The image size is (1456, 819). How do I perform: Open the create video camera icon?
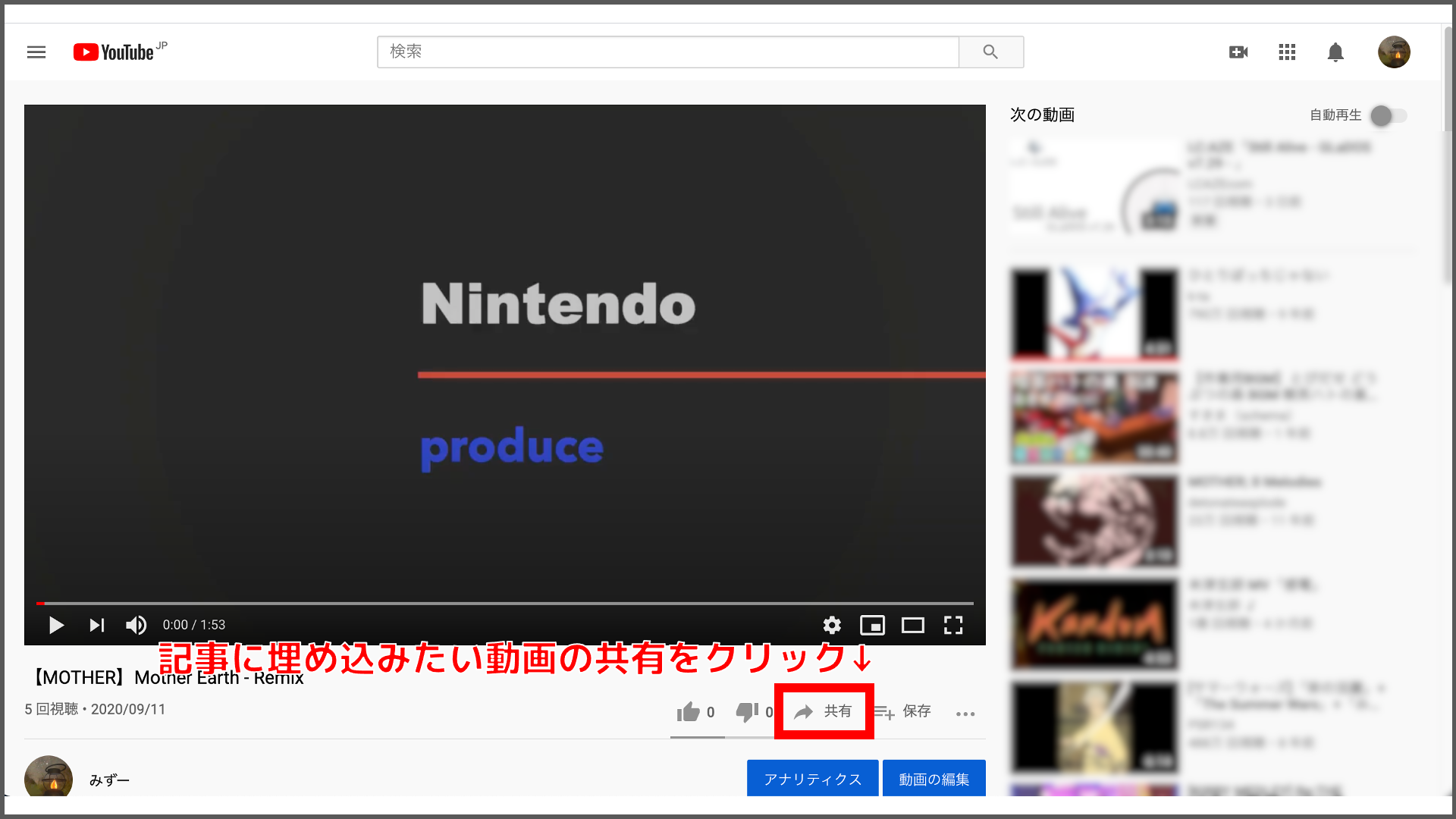point(1238,52)
